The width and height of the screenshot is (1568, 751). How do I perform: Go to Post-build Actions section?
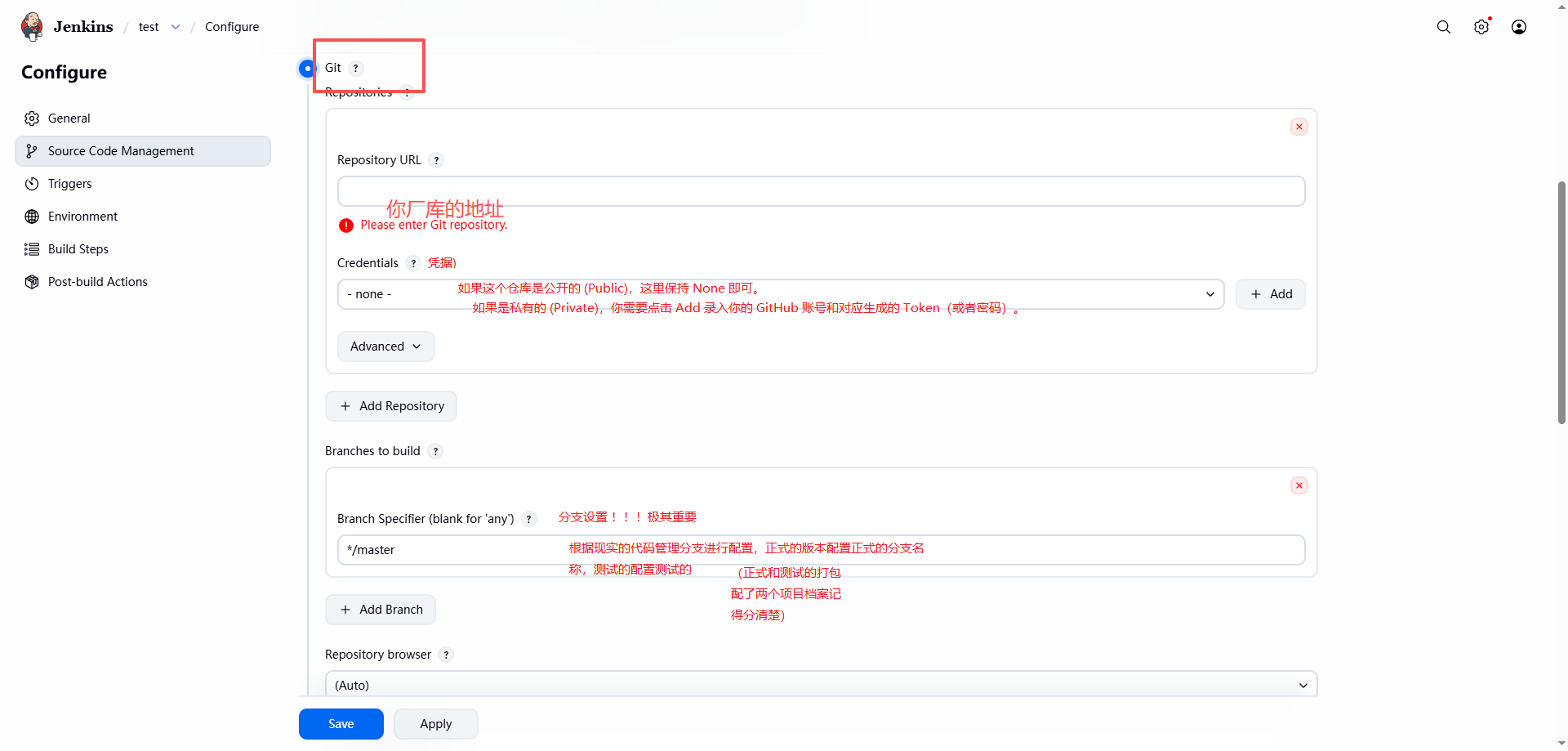(143, 282)
